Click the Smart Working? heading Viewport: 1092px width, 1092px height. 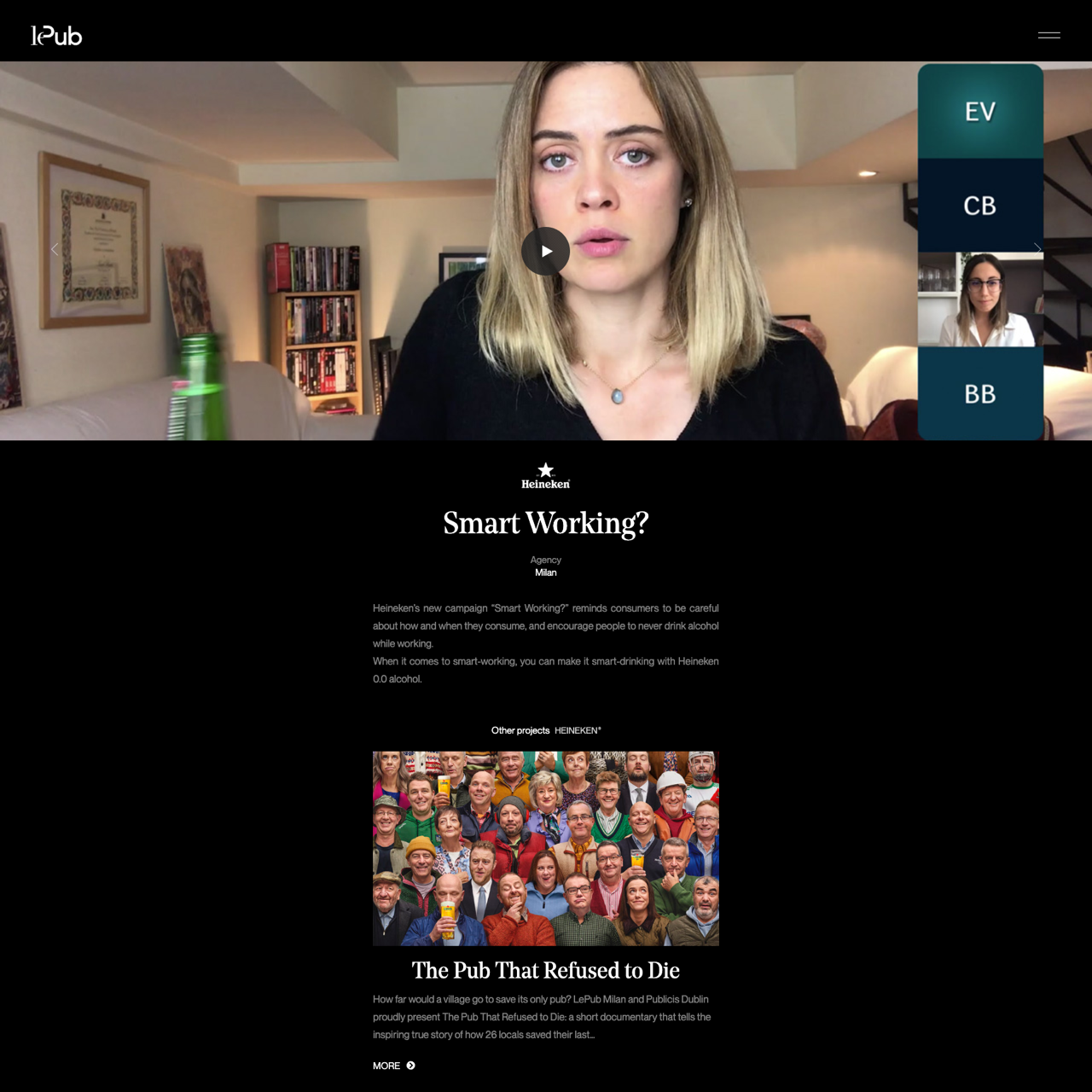pyautogui.click(x=546, y=523)
